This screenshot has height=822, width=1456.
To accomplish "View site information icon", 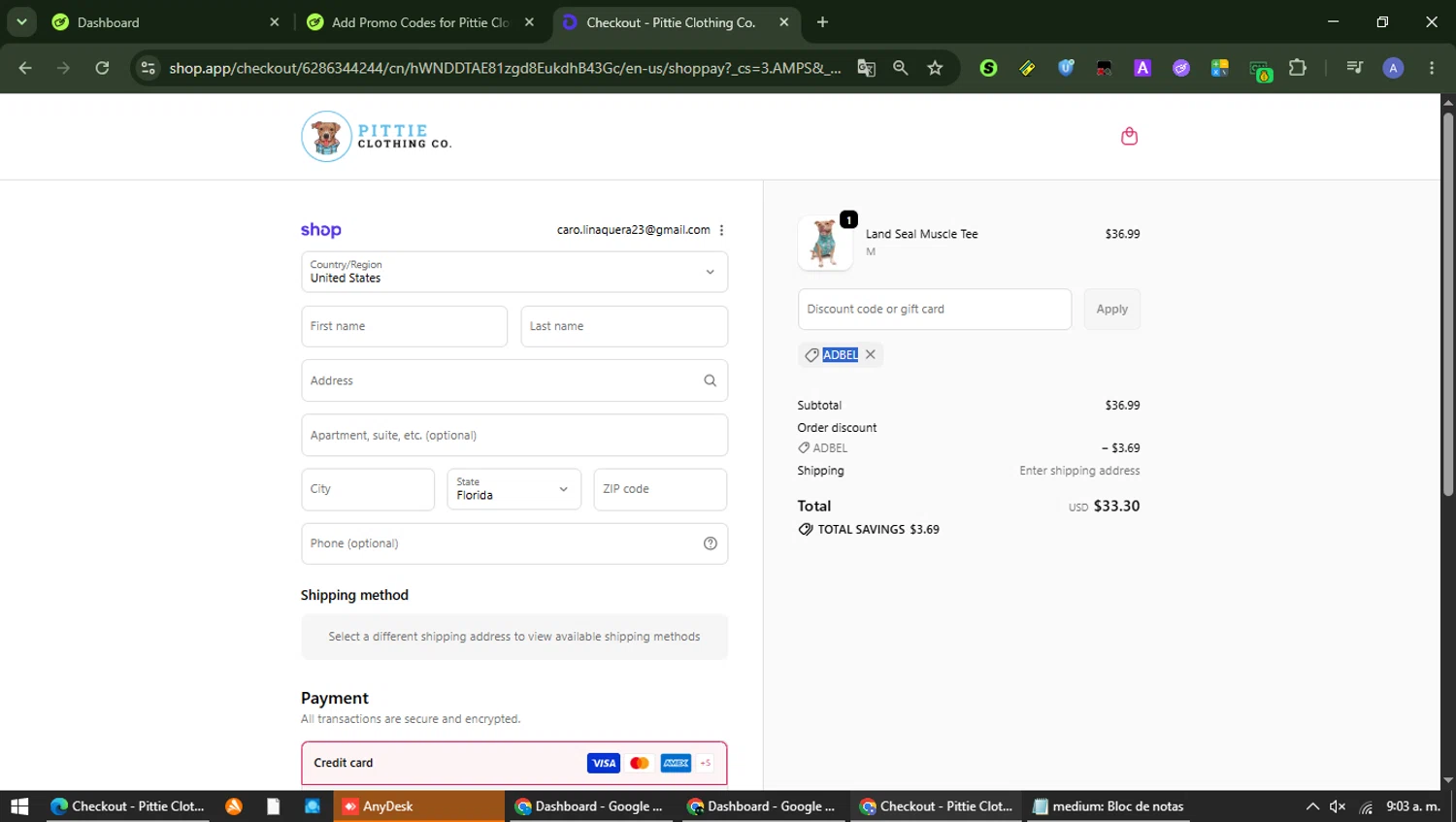I will coord(148,68).
